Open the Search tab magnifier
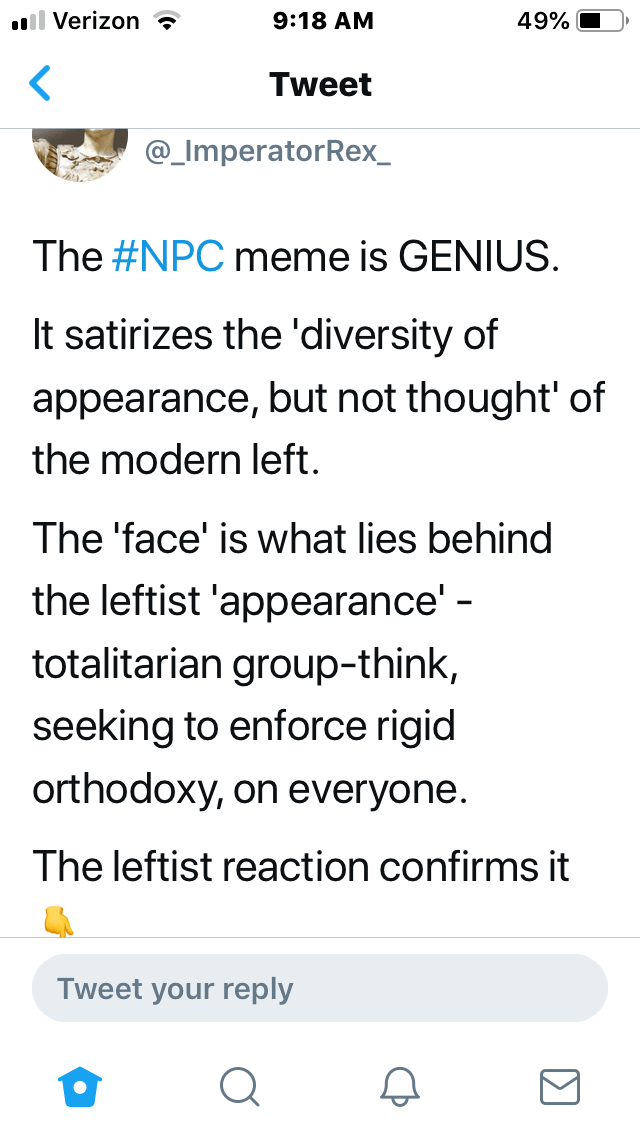The width and height of the screenshot is (640, 1136). 239,1085
